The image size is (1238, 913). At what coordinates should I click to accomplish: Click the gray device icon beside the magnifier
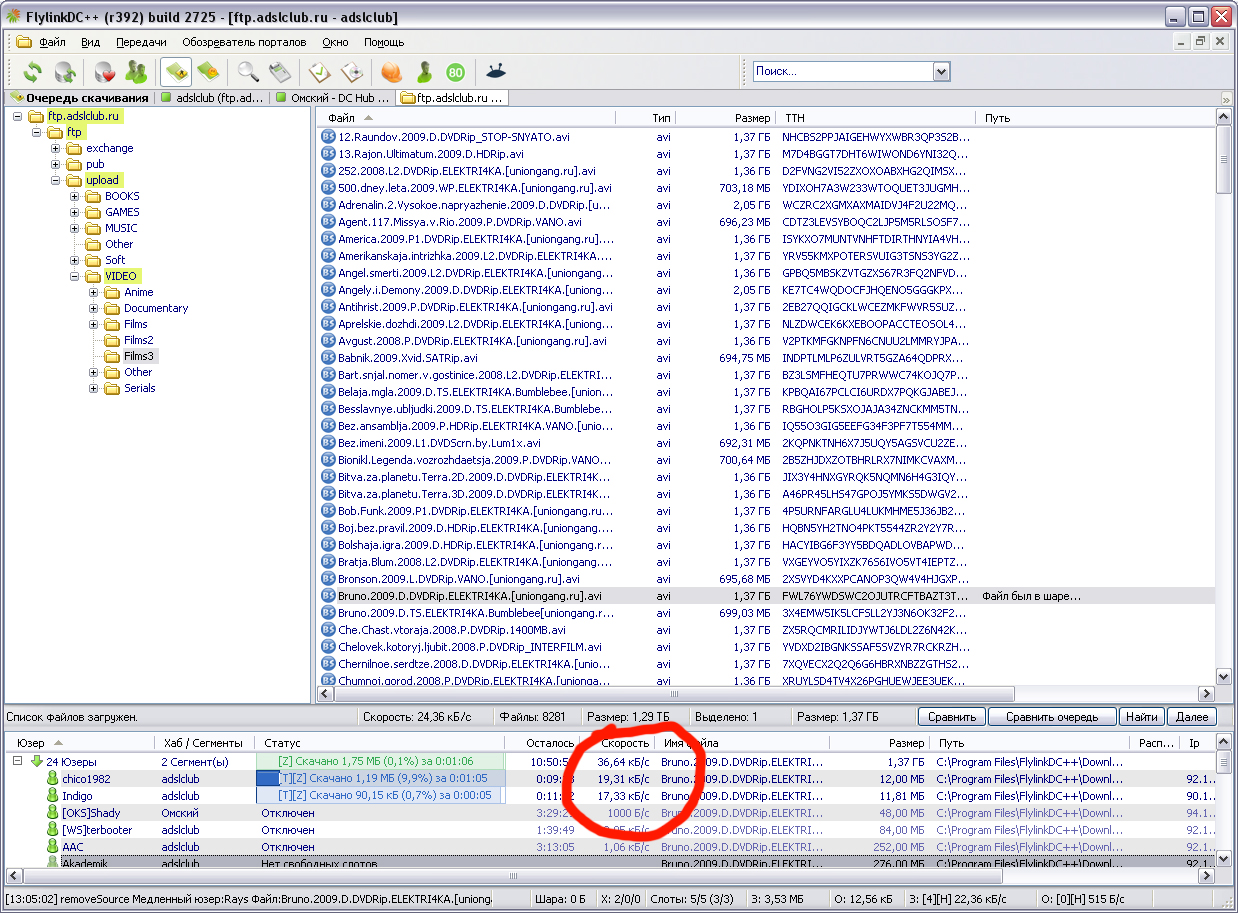coord(279,72)
